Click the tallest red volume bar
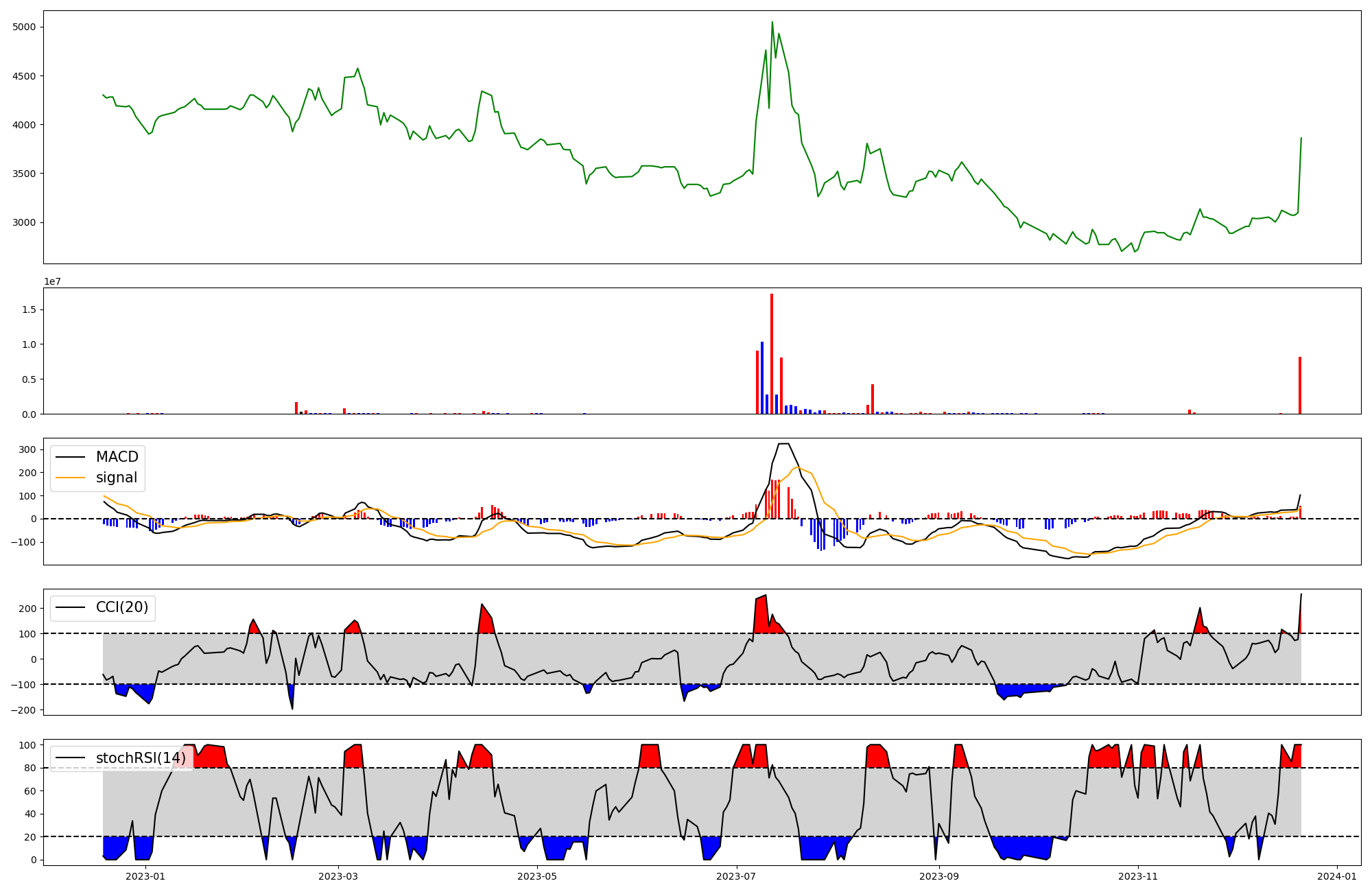Viewport: 1372px width, 892px height. tap(772, 353)
